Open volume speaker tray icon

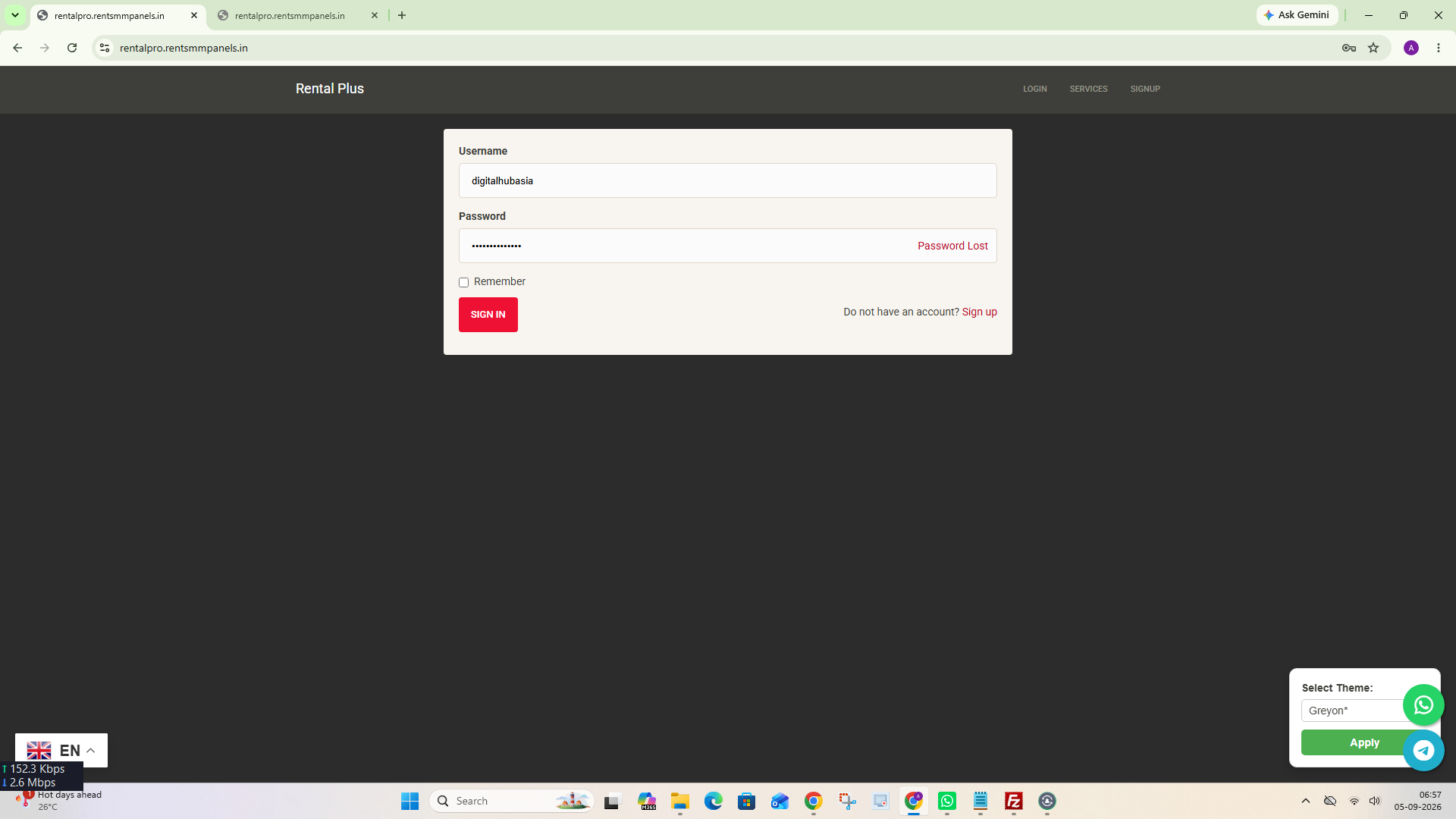click(x=1375, y=801)
